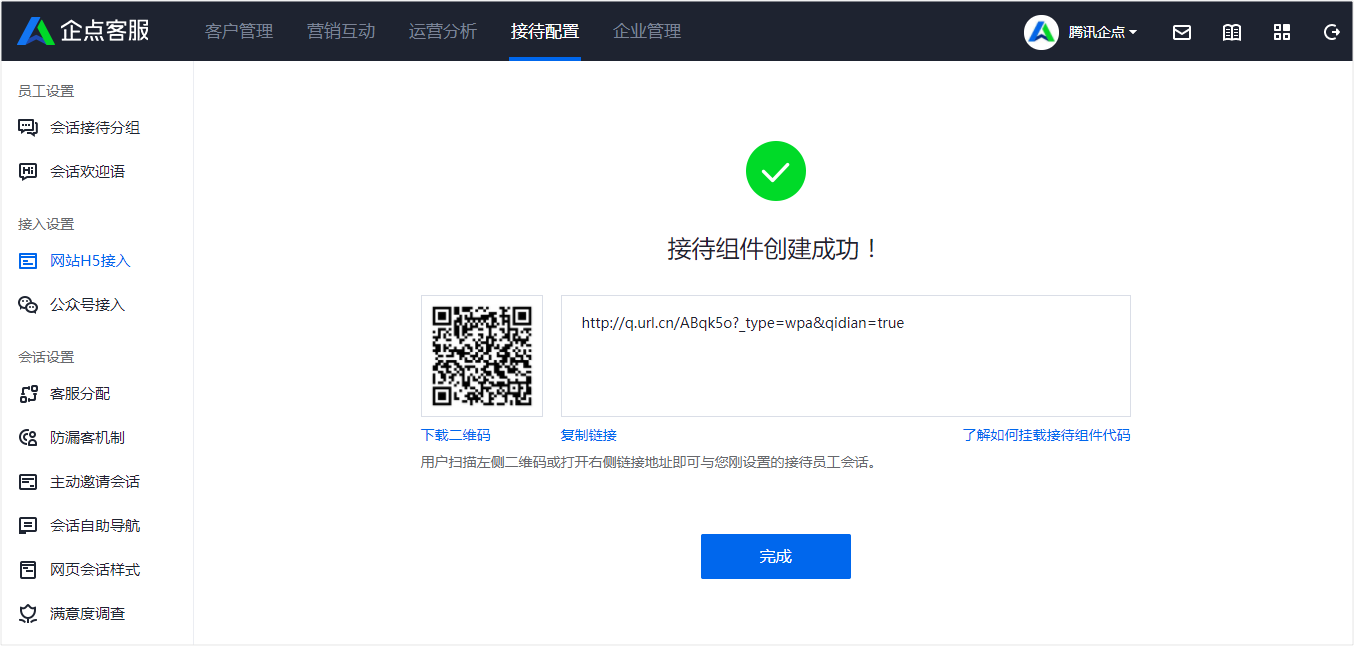
Task: Click inside the link URL text box
Action: [x=846, y=356]
